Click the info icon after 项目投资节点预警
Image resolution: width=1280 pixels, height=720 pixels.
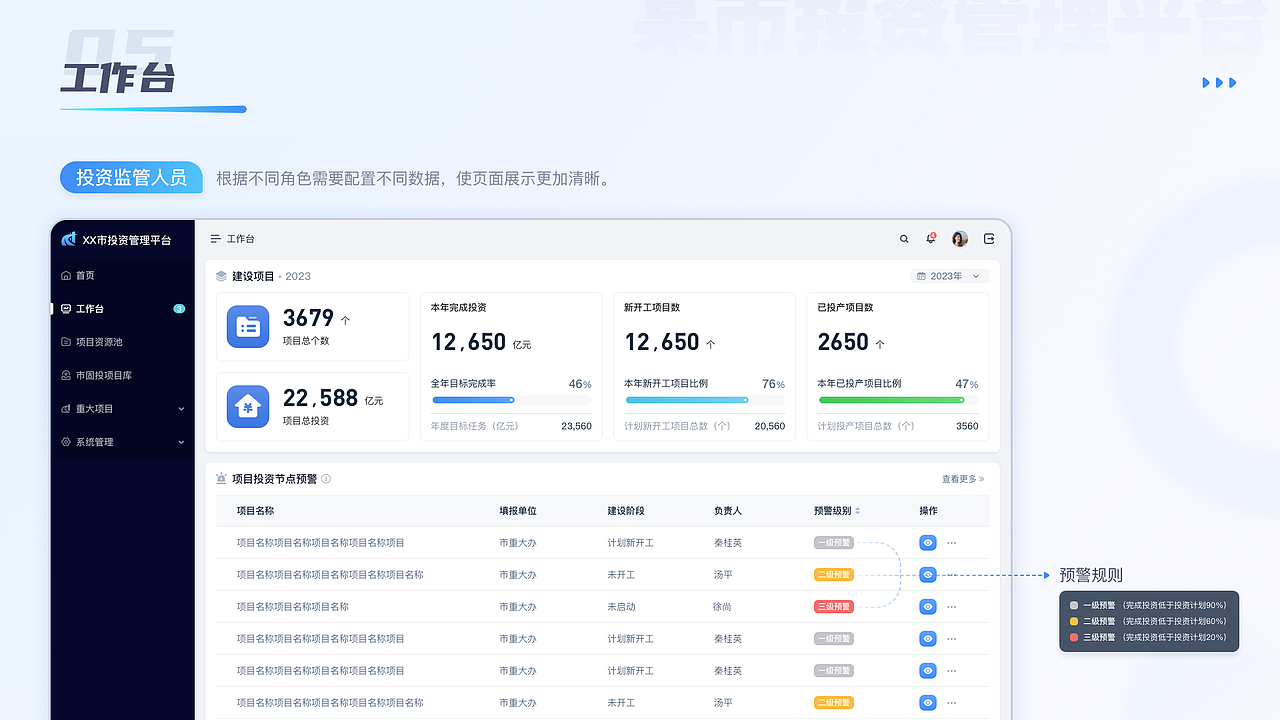coord(326,479)
